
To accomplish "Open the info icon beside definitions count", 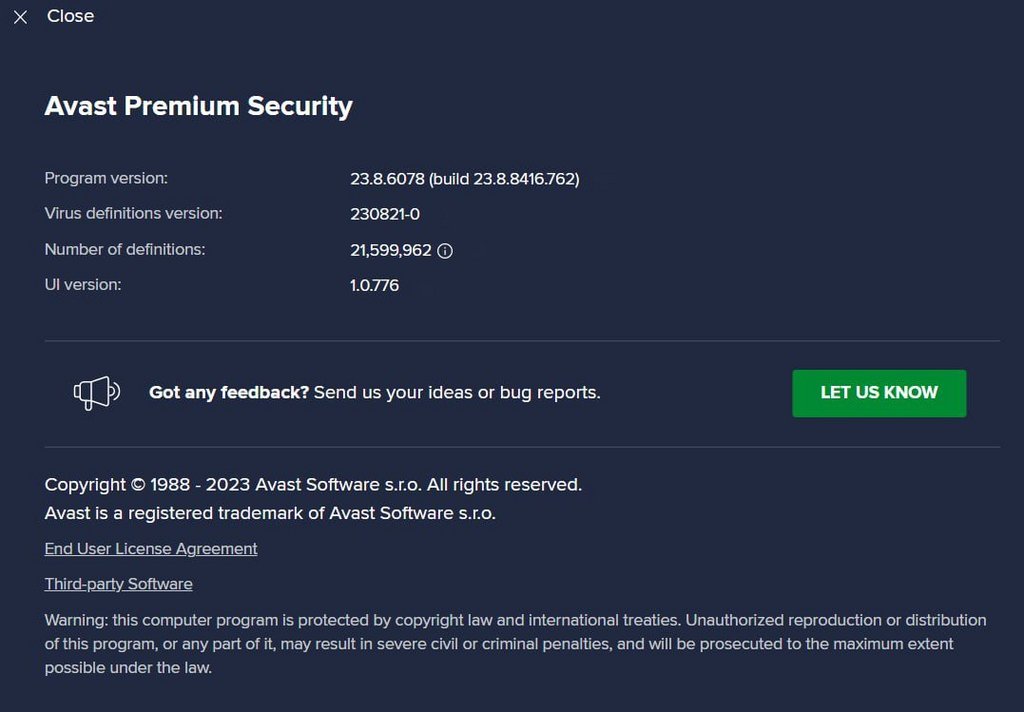I will [446, 251].
